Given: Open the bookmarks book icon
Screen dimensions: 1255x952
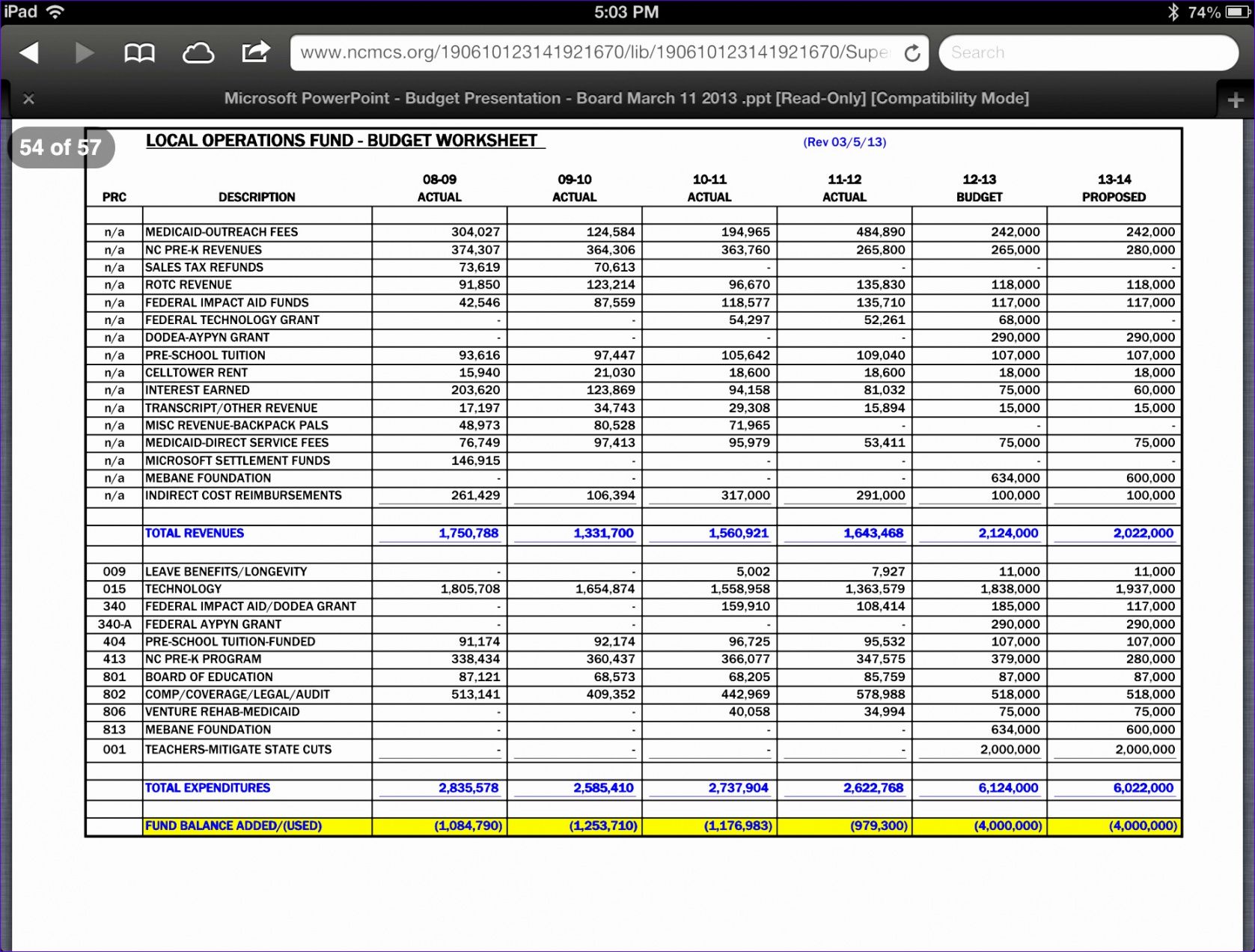Looking at the screenshot, I should pos(139,52).
